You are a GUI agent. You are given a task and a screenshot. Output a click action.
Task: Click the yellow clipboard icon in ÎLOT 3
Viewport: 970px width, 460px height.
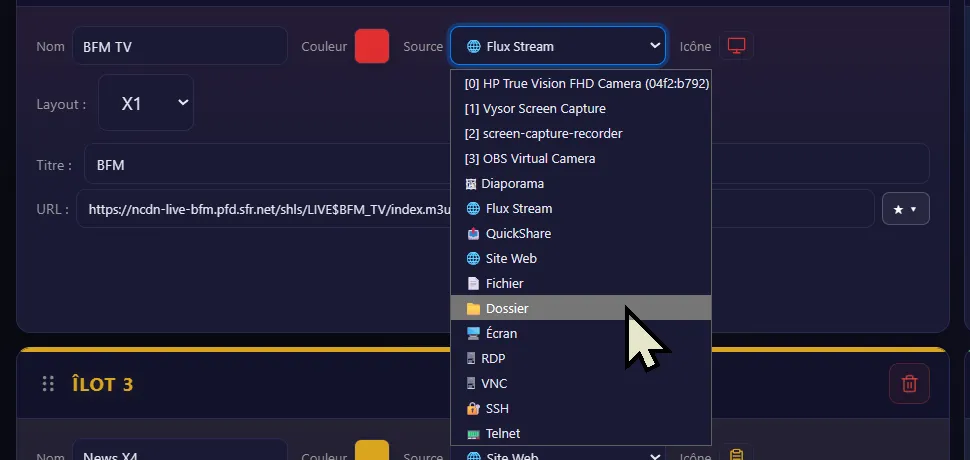736,454
